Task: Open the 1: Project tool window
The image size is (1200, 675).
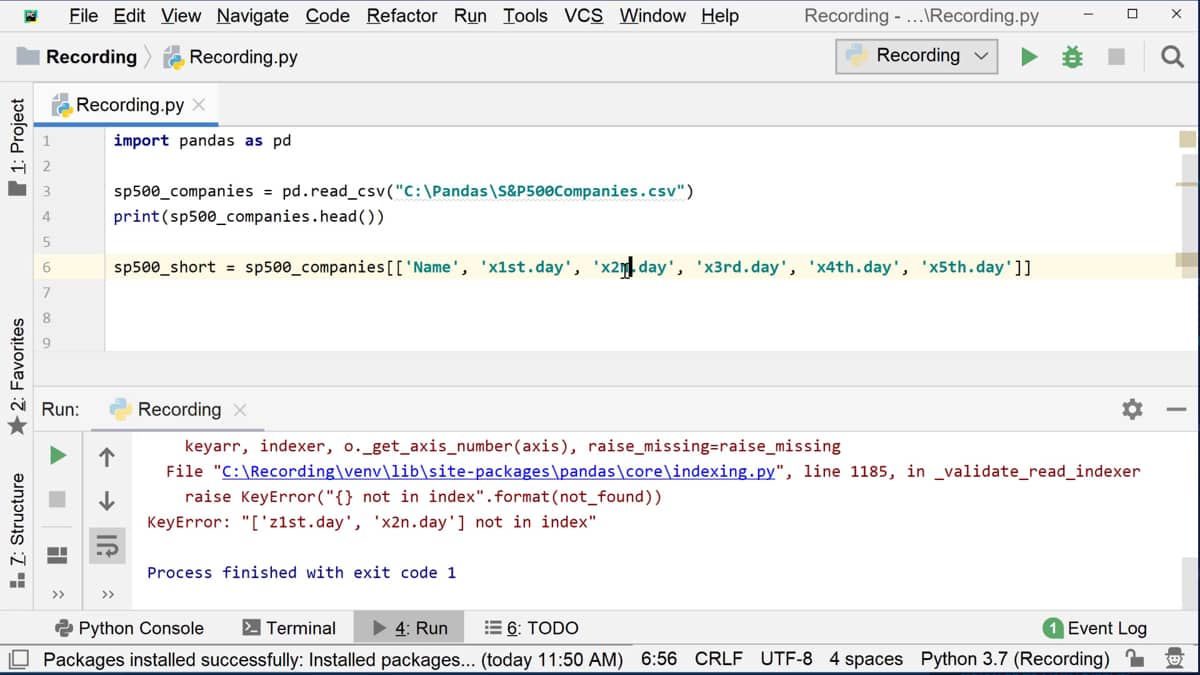Action: 17,149
